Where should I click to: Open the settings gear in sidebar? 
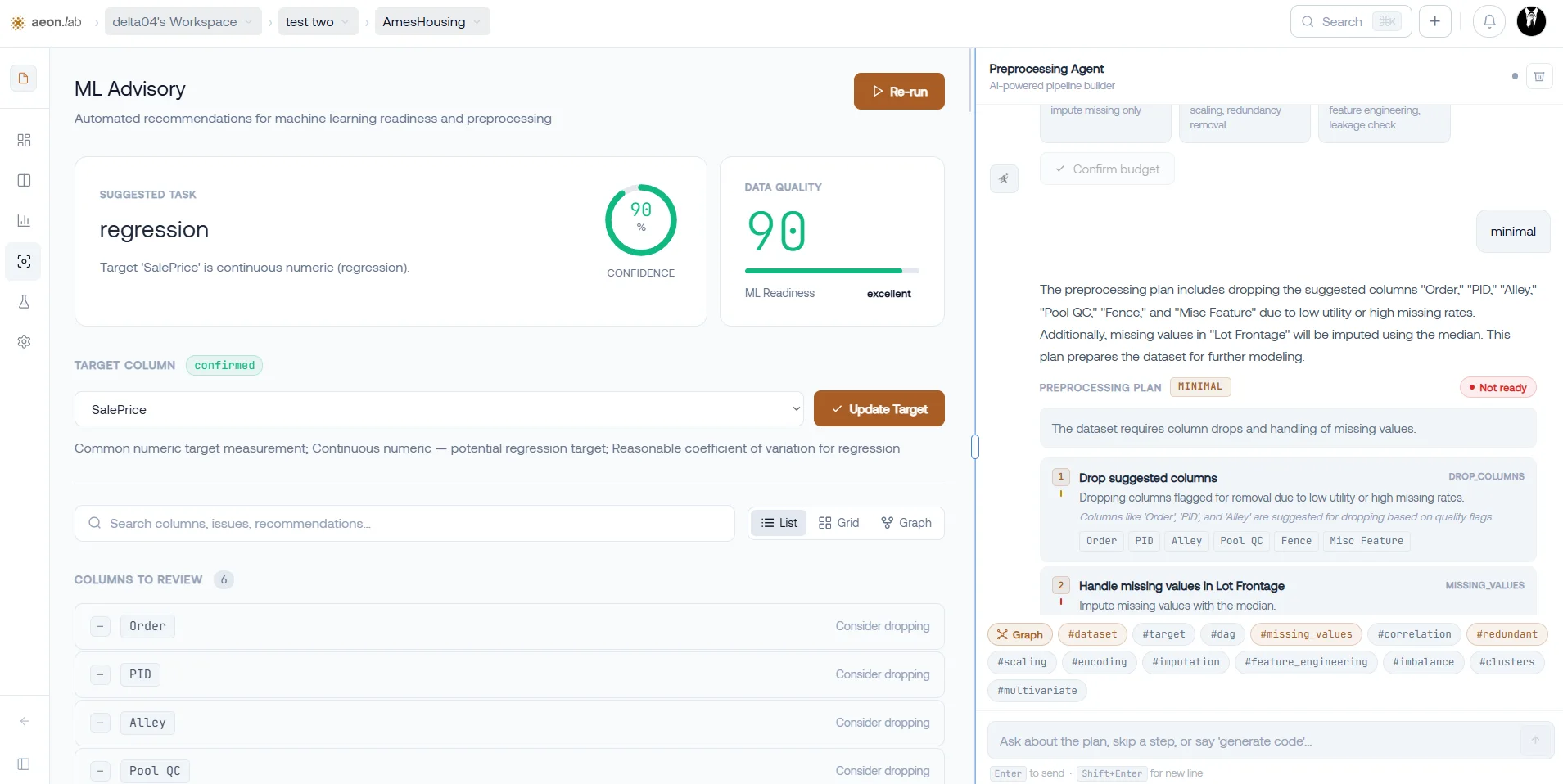pyautogui.click(x=24, y=341)
